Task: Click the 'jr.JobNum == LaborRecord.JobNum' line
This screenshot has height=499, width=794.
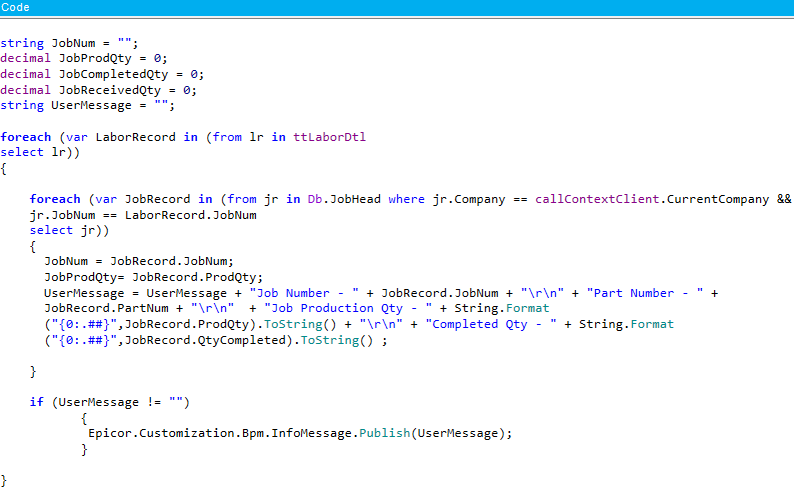Action: click(x=143, y=215)
